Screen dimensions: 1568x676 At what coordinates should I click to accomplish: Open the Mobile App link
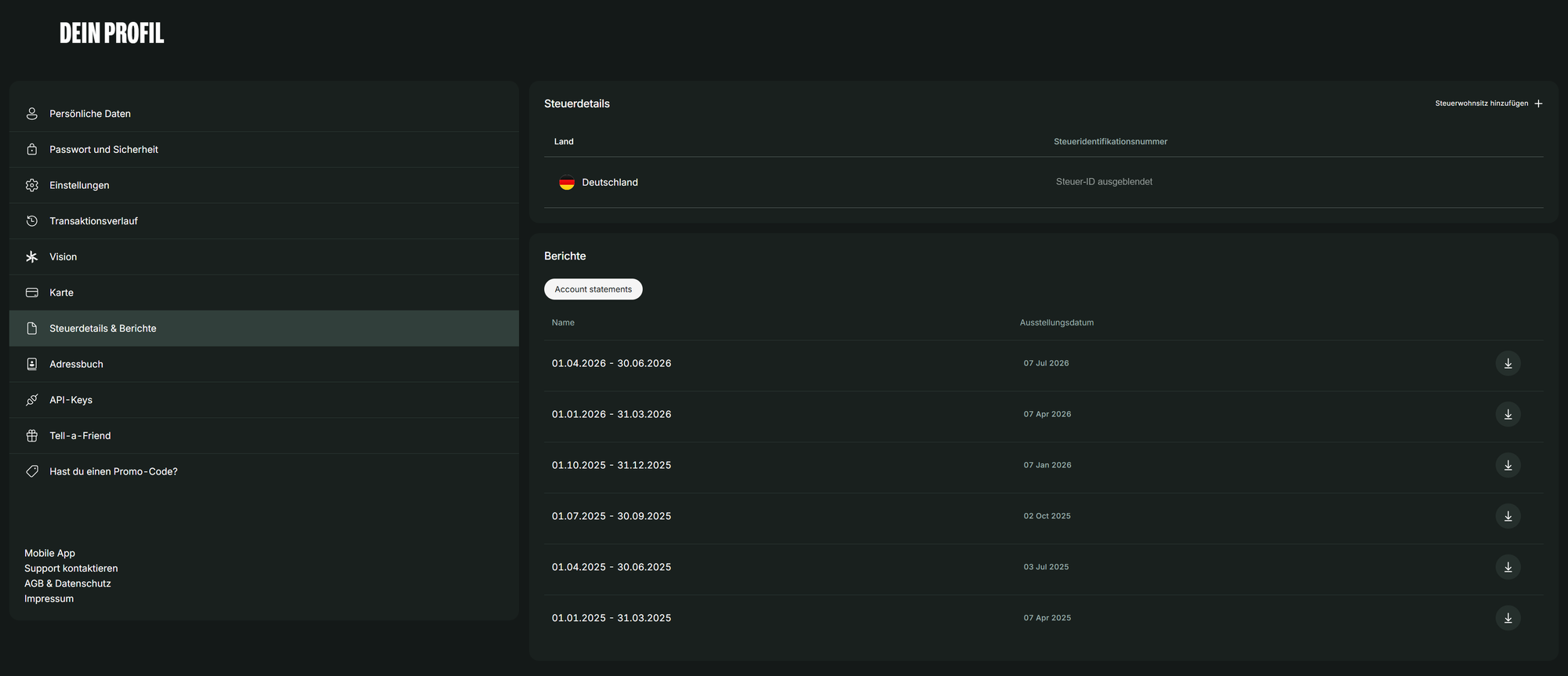tap(49, 553)
